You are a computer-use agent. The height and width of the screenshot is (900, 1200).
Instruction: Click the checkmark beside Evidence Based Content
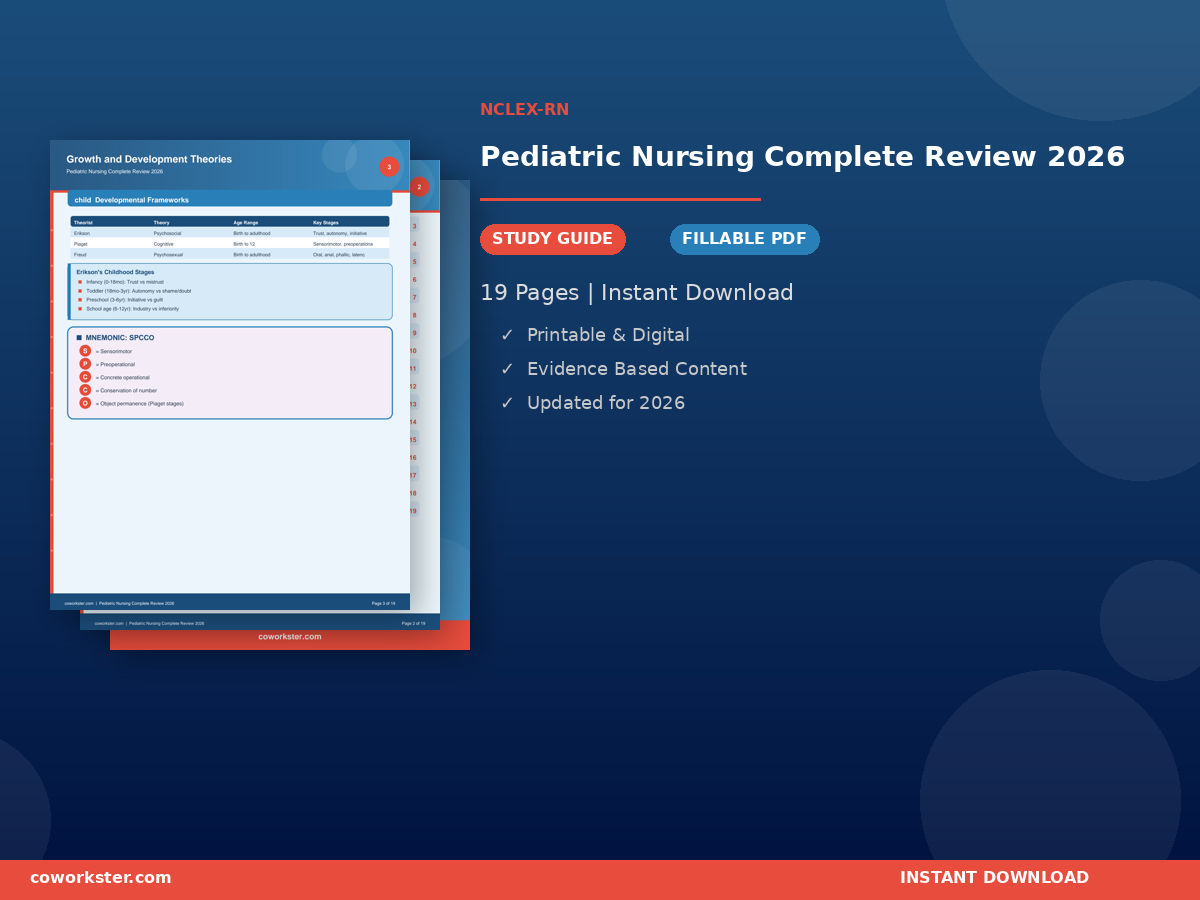507,369
